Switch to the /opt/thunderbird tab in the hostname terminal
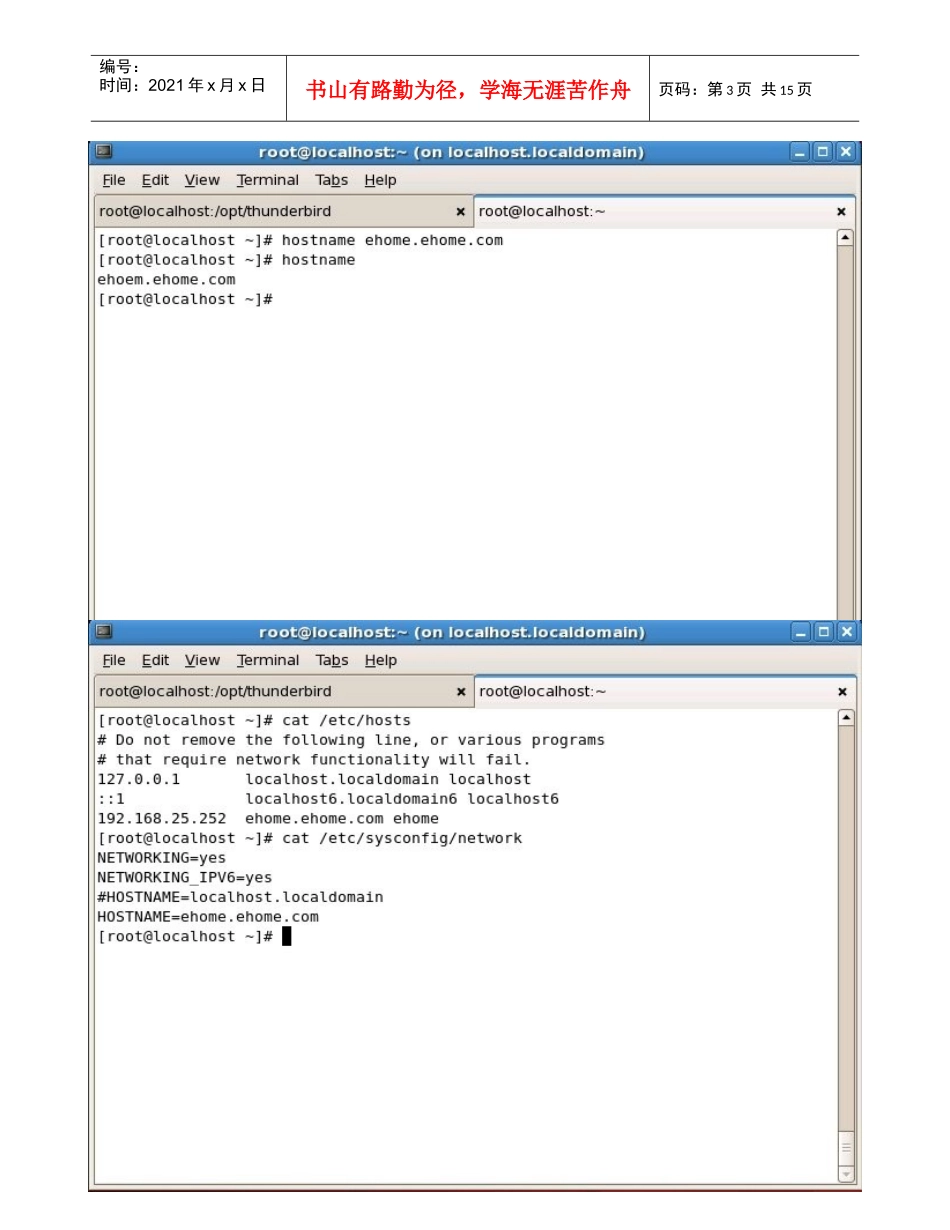This screenshot has height=1230, width=950. [283, 212]
